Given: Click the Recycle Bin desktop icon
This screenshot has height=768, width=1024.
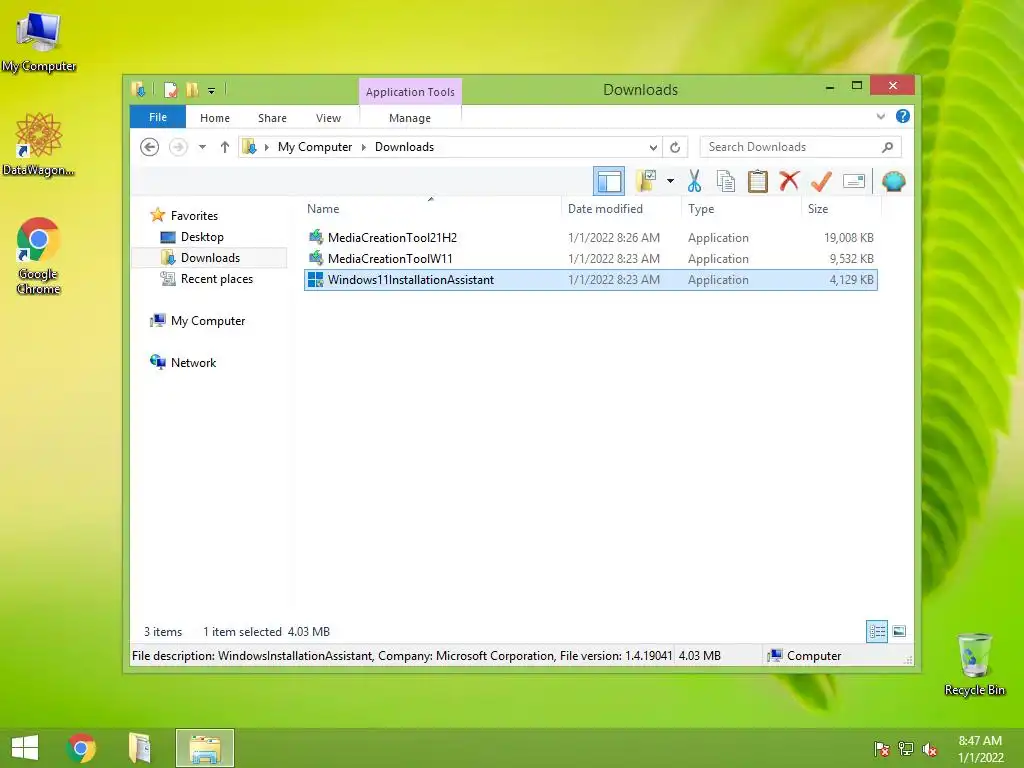Looking at the screenshot, I should 974,664.
